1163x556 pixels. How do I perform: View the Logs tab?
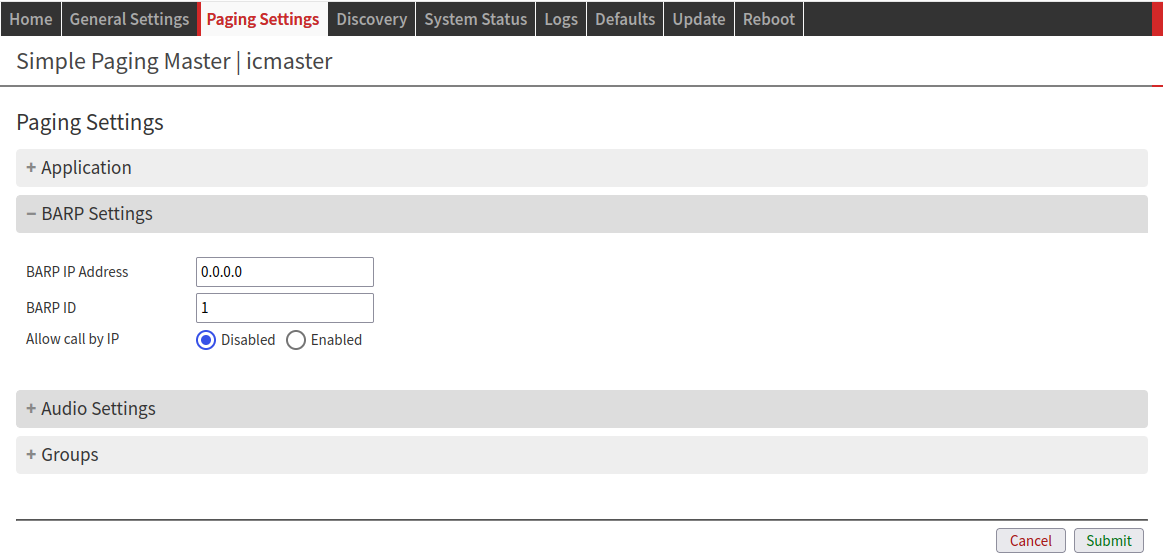pos(561,19)
